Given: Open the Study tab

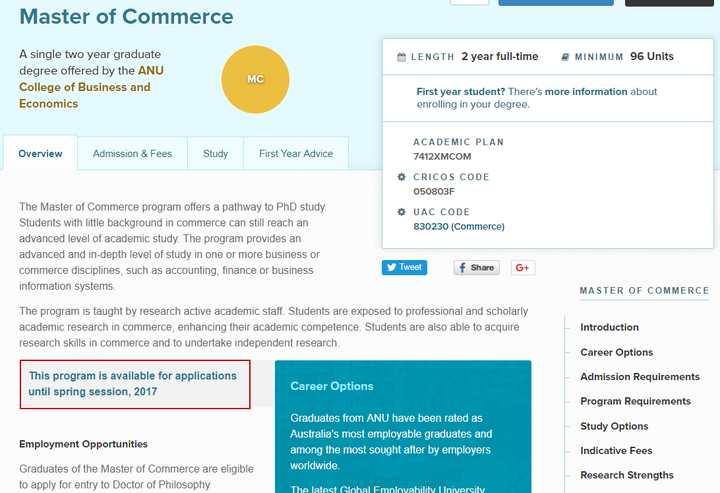Looking at the screenshot, I should [215, 154].
